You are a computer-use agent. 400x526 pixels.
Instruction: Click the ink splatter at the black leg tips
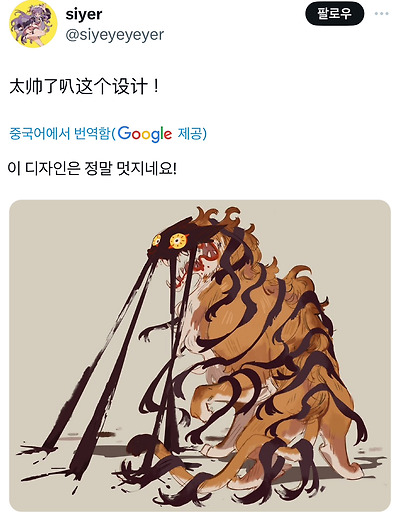point(37,451)
